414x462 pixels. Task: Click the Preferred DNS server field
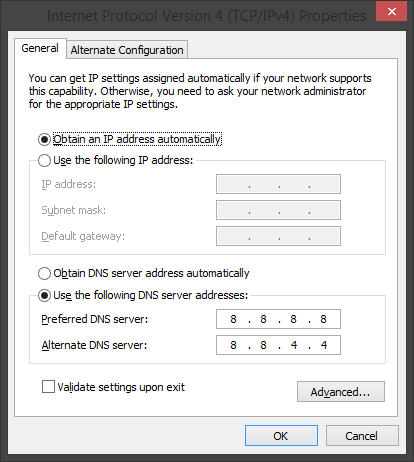click(x=278, y=319)
